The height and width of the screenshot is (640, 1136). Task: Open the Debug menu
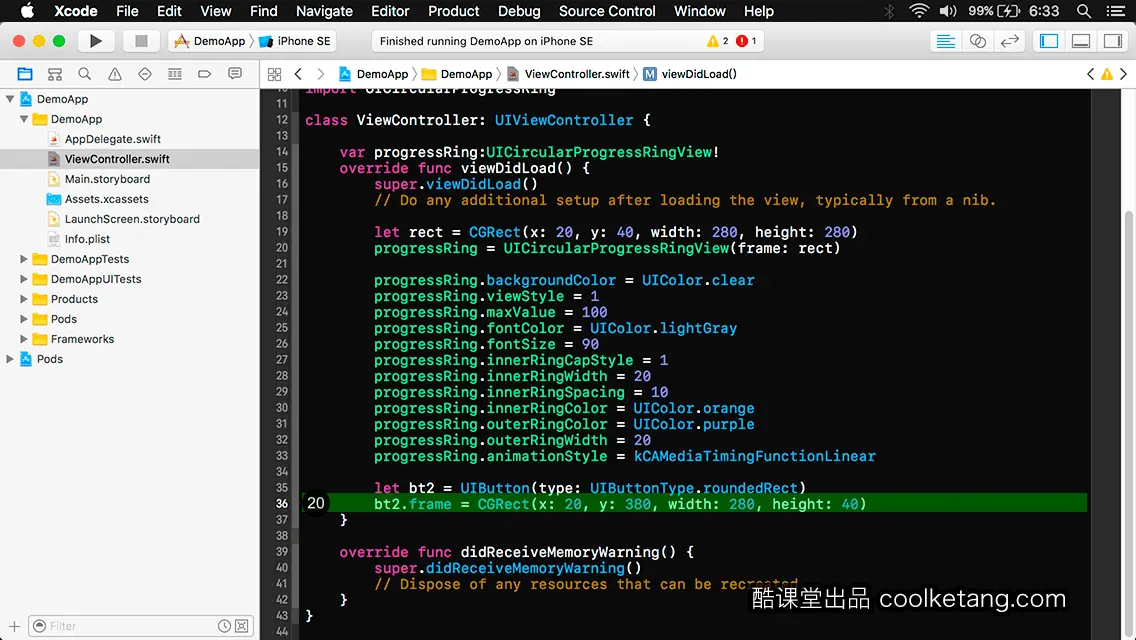tap(519, 11)
